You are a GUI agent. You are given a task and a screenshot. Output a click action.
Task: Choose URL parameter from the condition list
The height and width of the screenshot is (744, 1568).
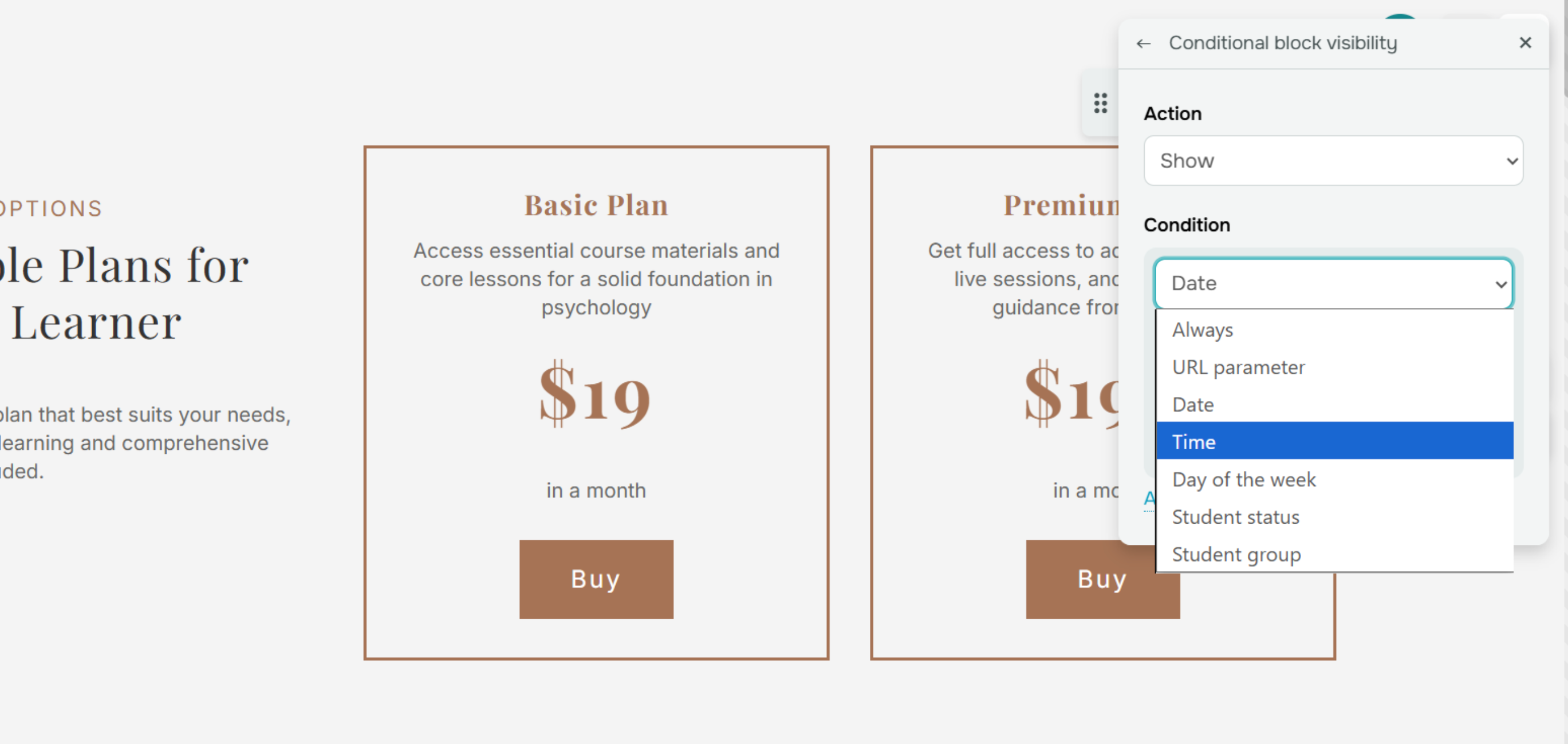pos(1238,367)
